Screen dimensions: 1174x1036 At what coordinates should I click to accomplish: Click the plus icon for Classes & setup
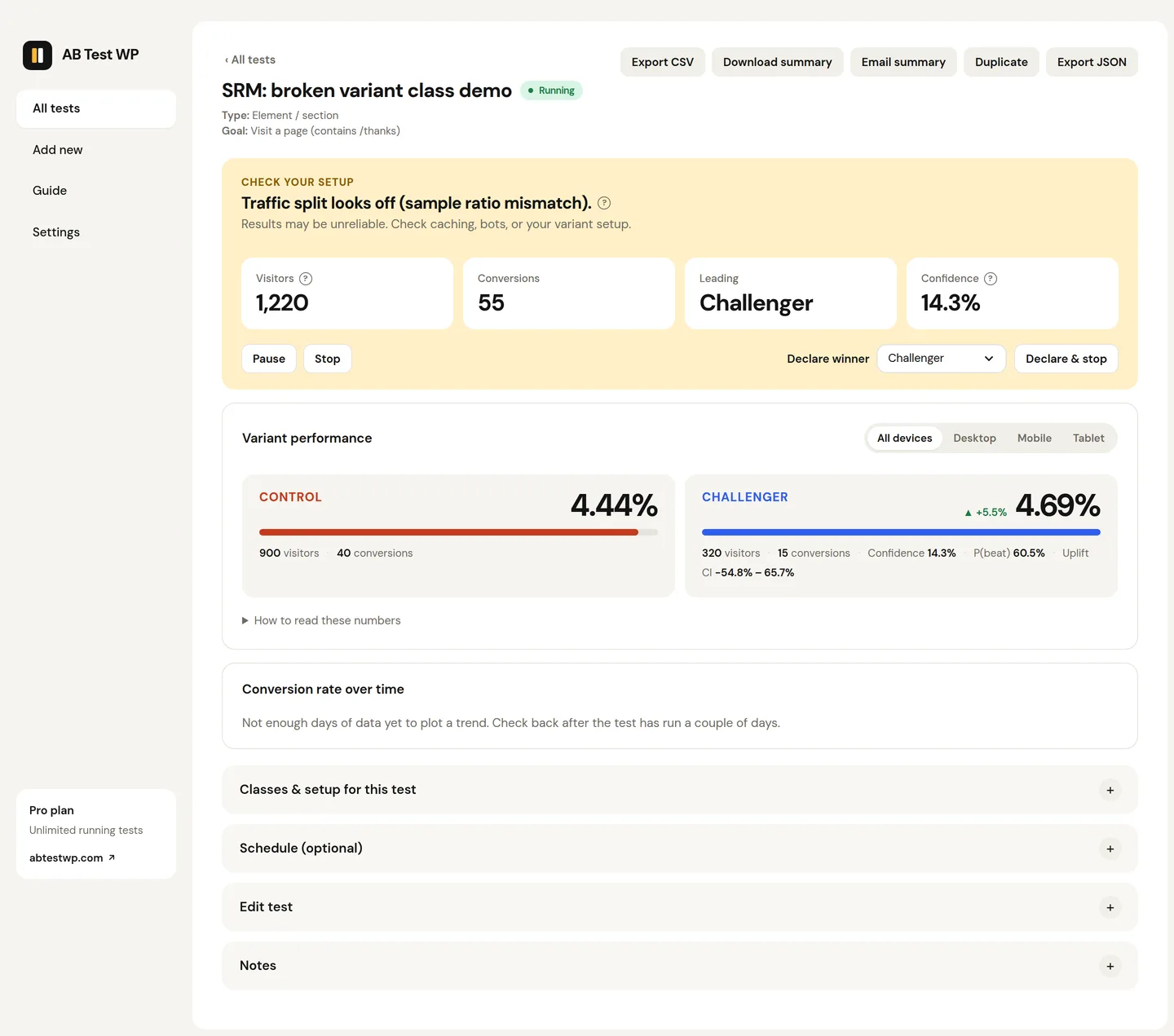tap(1110, 790)
